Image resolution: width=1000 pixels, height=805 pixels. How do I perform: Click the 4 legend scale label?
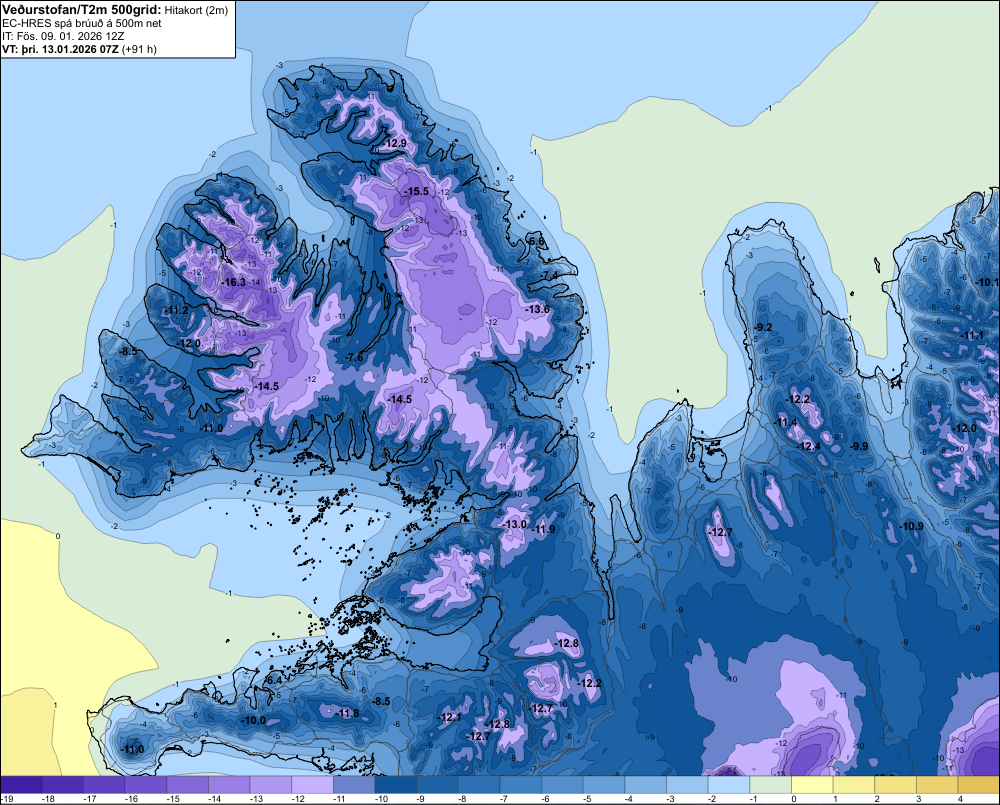[x=960, y=799]
